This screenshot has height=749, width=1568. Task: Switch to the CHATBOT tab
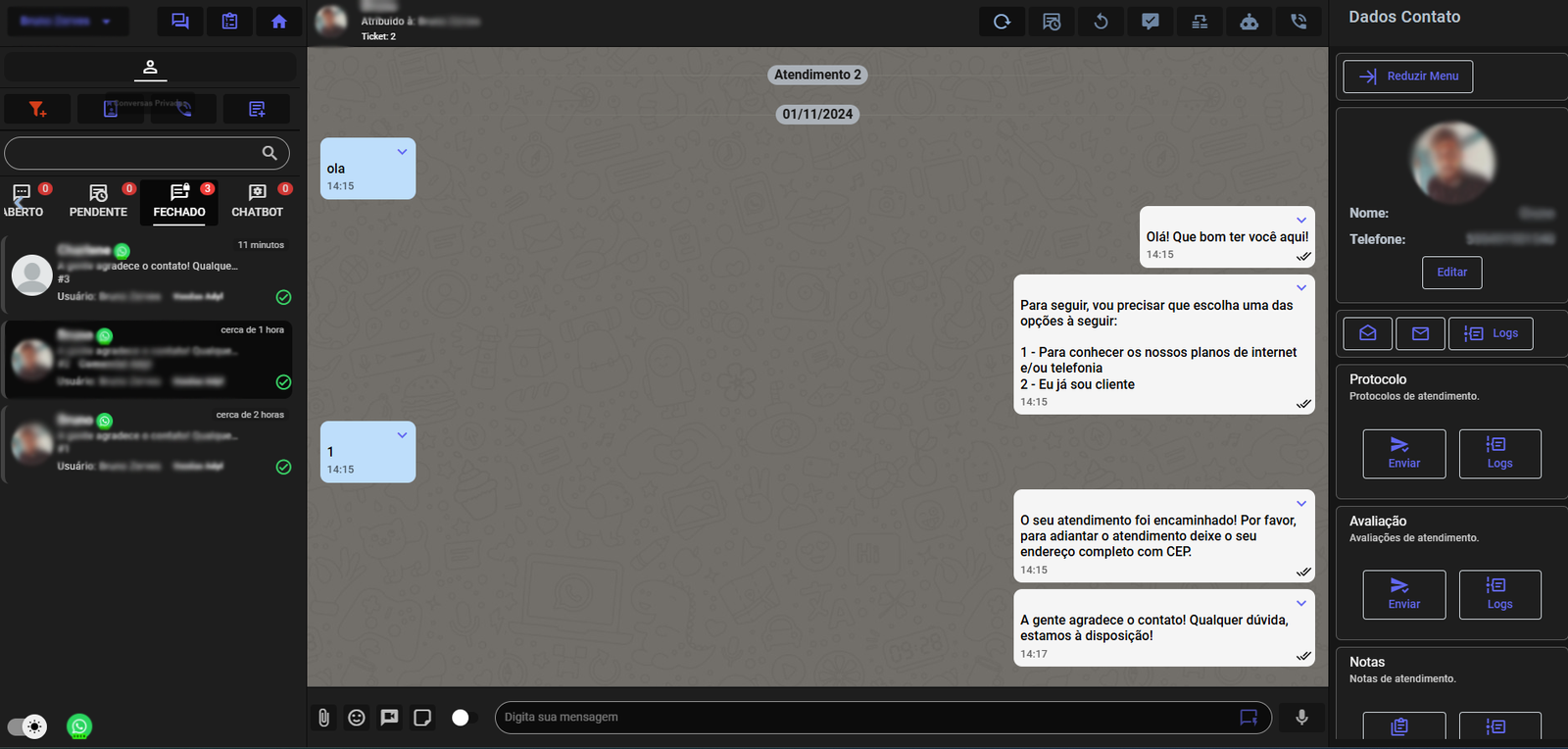point(257,201)
